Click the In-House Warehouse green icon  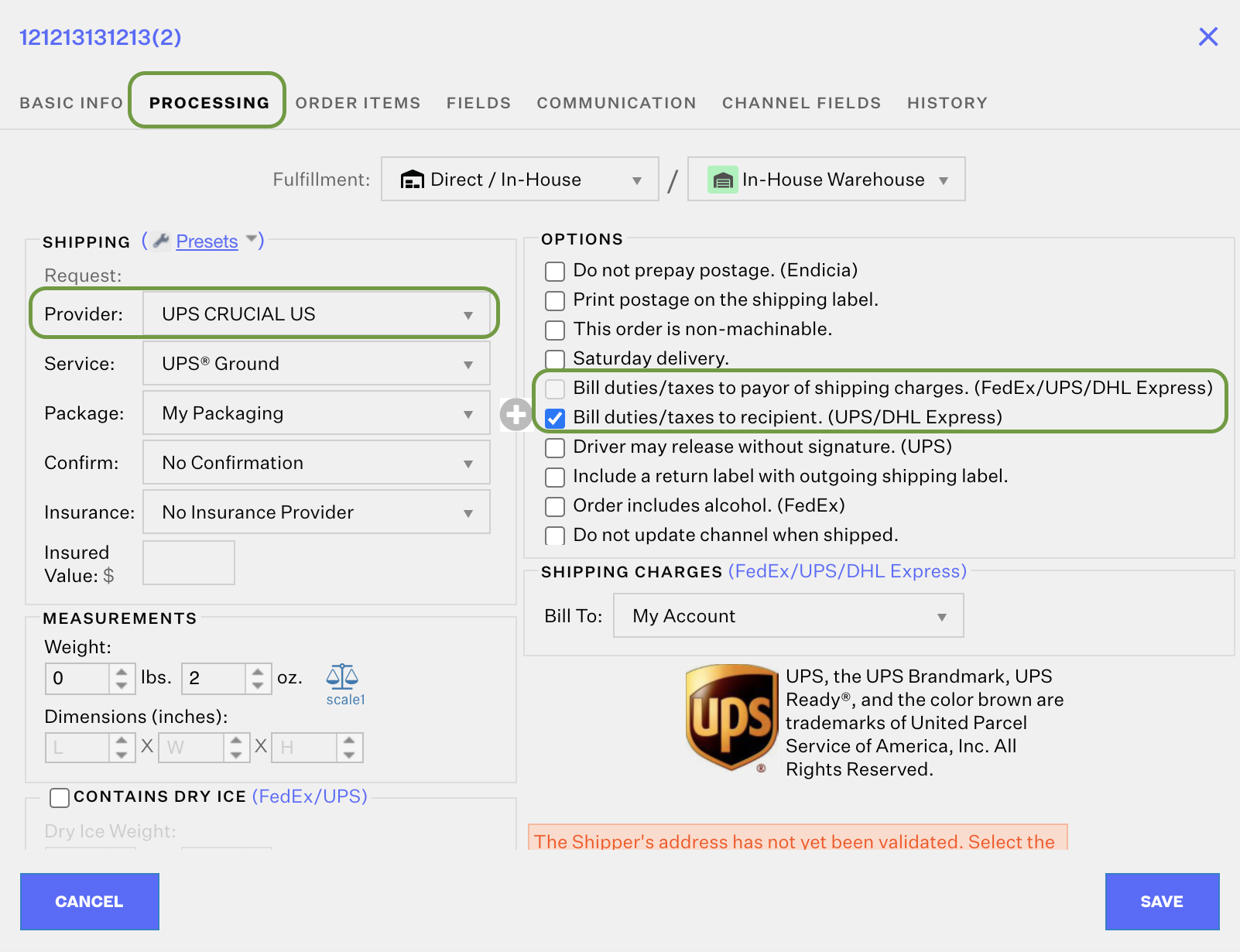pos(722,180)
